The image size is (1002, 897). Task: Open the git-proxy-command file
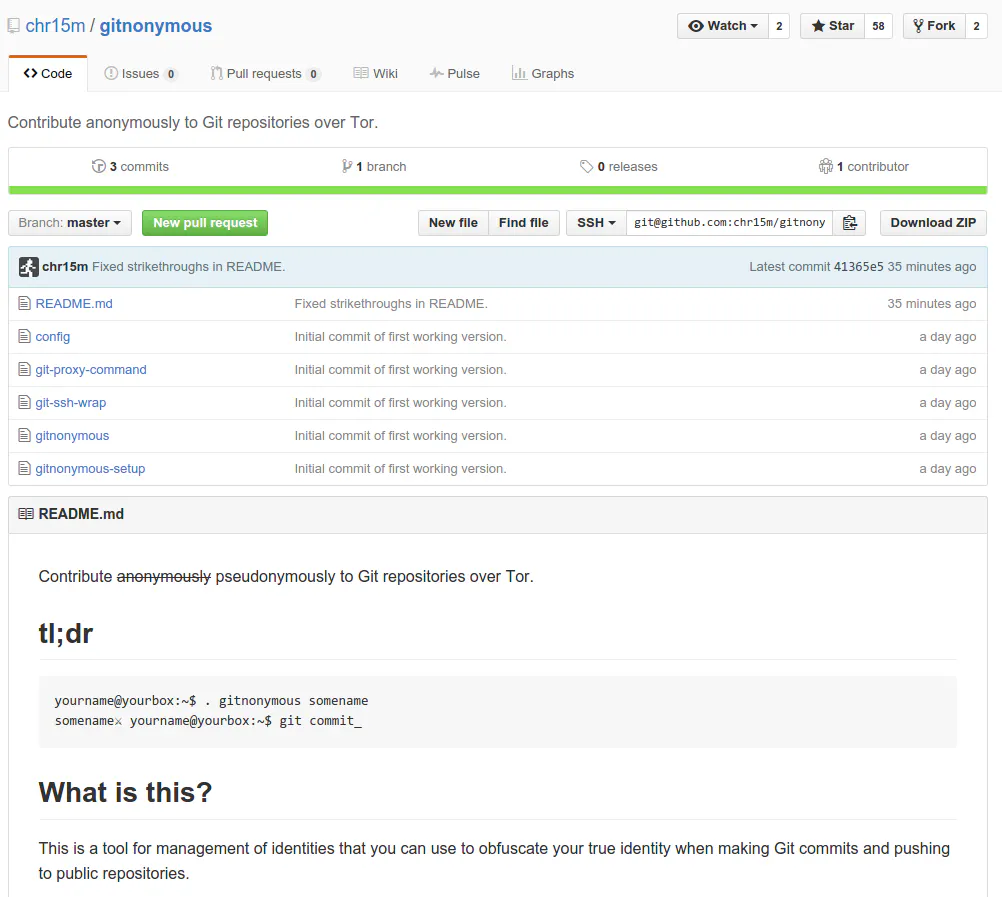91,370
